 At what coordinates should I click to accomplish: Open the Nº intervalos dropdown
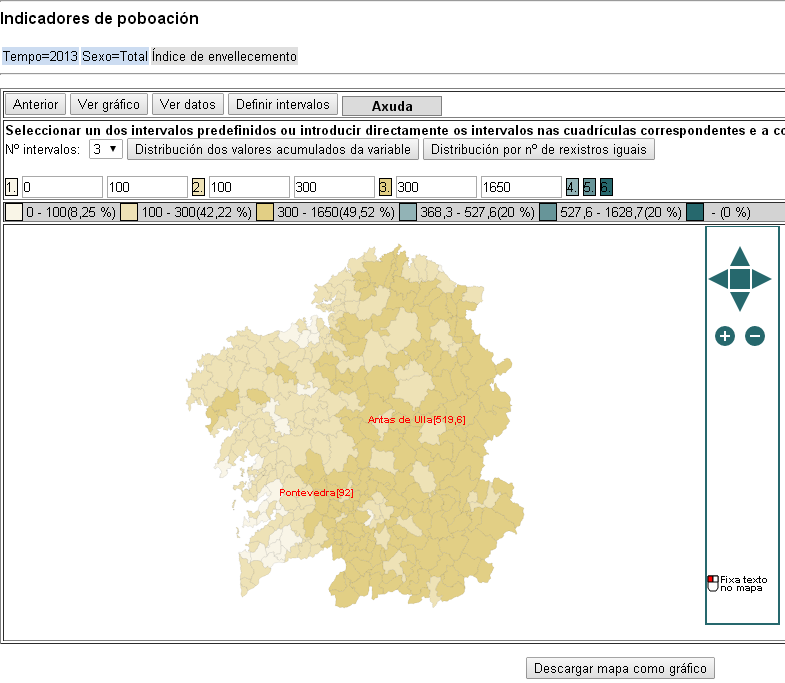(x=105, y=149)
